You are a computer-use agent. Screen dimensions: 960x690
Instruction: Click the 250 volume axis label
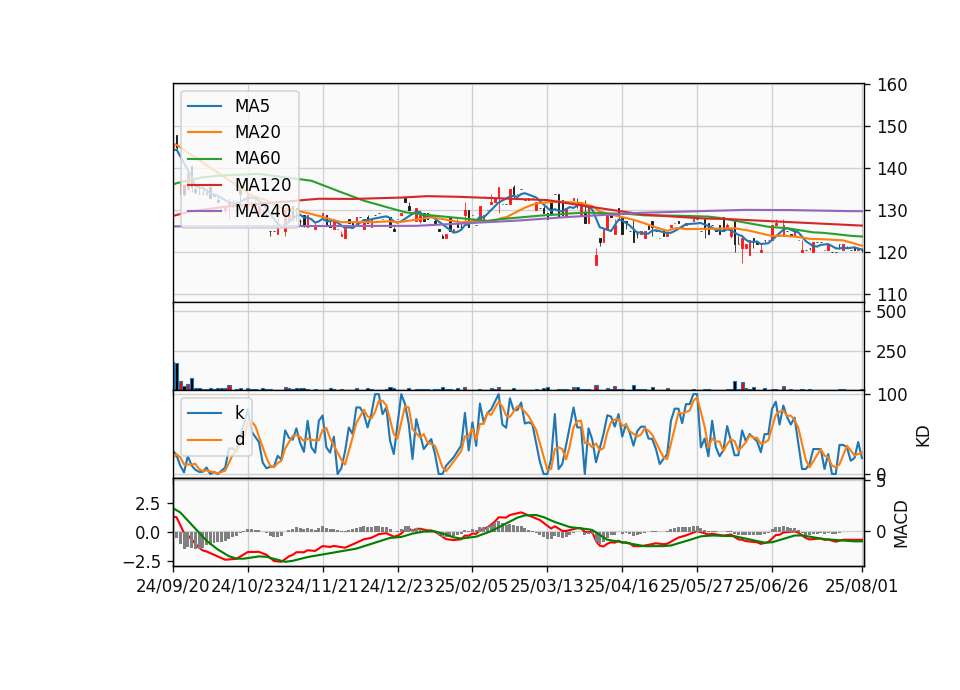pyautogui.click(x=891, y=352)
